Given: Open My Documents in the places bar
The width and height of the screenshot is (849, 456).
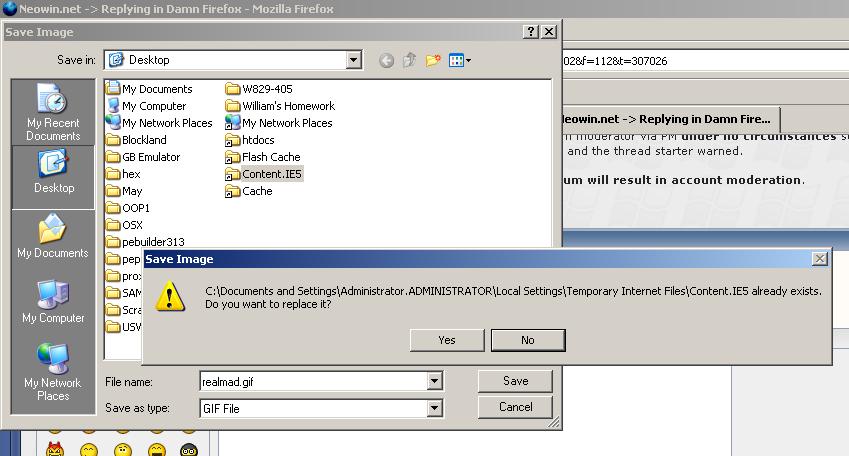Looking at the screenshot, I should tap(53, 236).
